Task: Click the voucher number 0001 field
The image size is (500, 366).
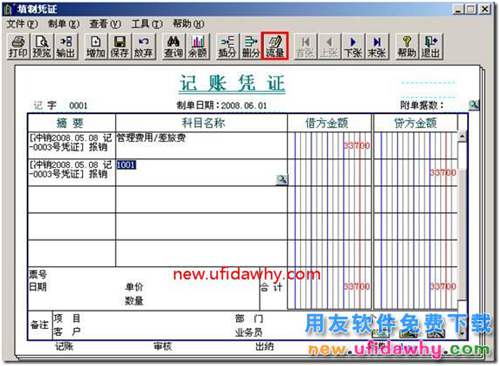Action: click(x=78, y=106)
